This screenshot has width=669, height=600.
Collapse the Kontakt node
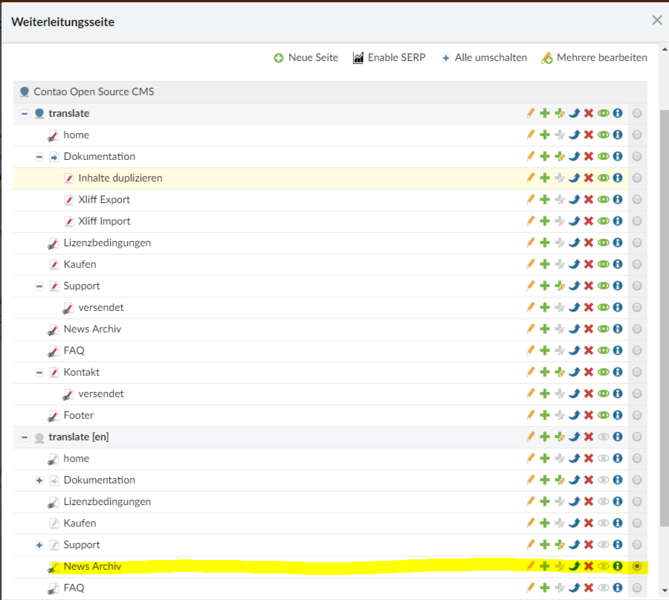point(39,373)
